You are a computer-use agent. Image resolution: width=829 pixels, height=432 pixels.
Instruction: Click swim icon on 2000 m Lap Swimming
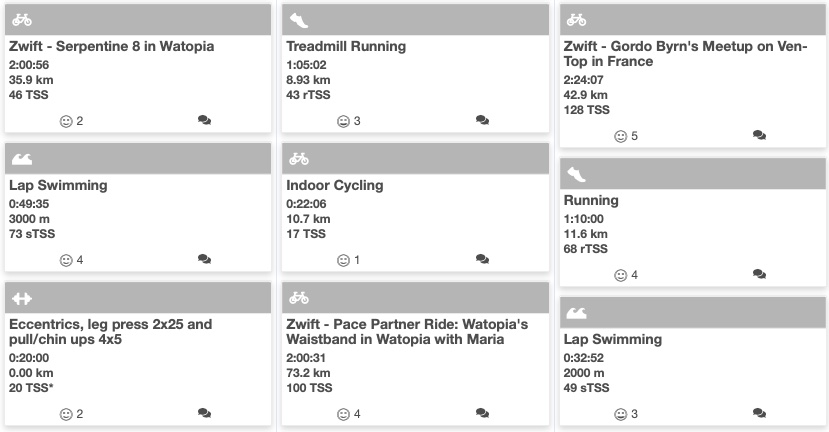coord(576,313)
